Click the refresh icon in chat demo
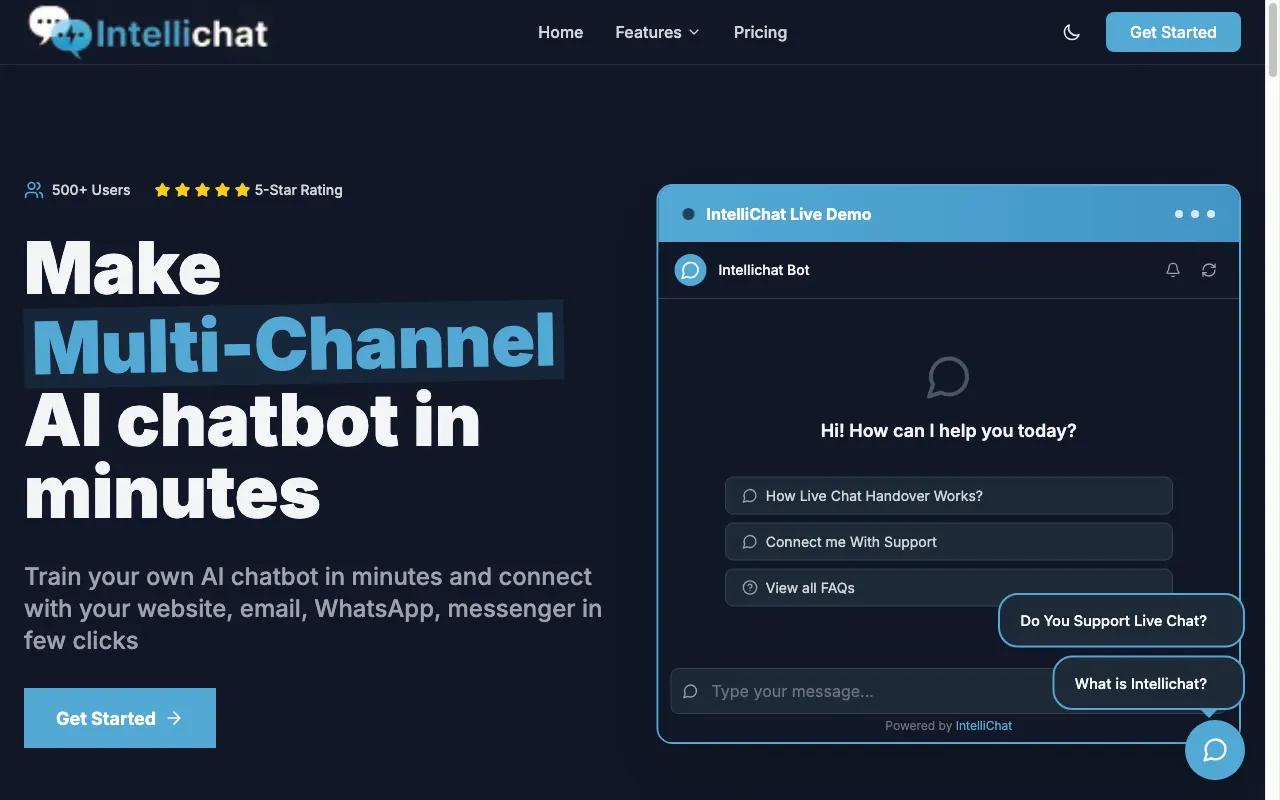Screen dimensions: 1280x800 [1209, 270]
